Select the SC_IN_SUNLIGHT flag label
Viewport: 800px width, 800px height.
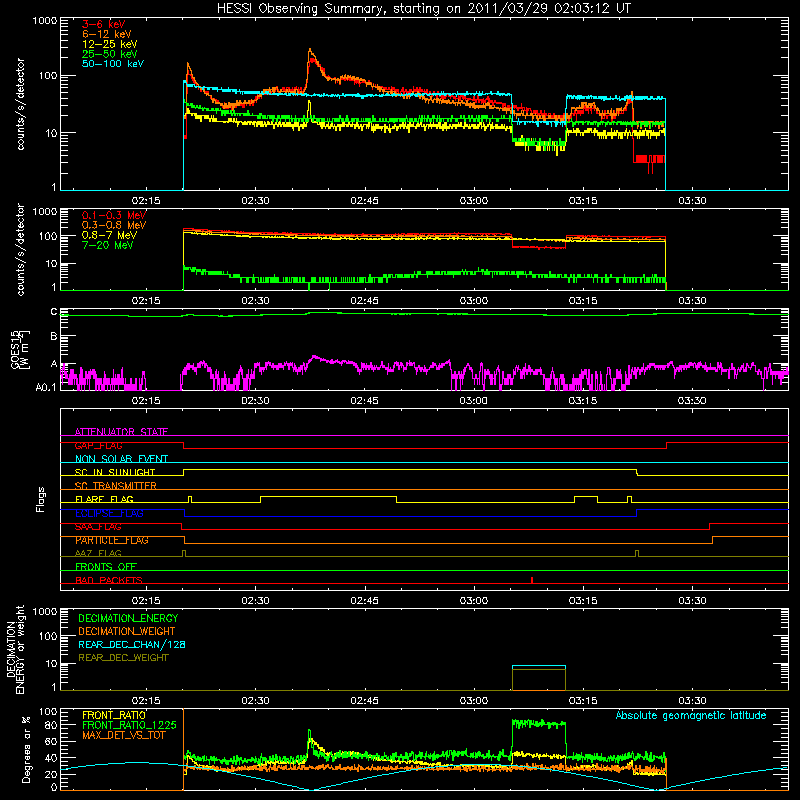pos(115,472)
